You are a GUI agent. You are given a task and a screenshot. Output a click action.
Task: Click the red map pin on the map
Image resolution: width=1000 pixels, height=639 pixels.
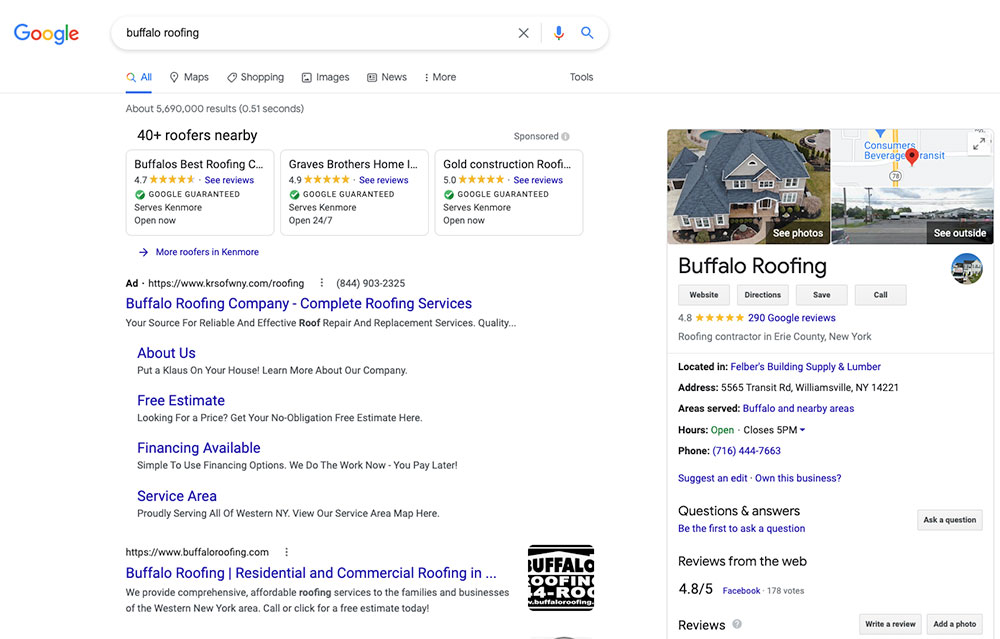coord(912,157)
